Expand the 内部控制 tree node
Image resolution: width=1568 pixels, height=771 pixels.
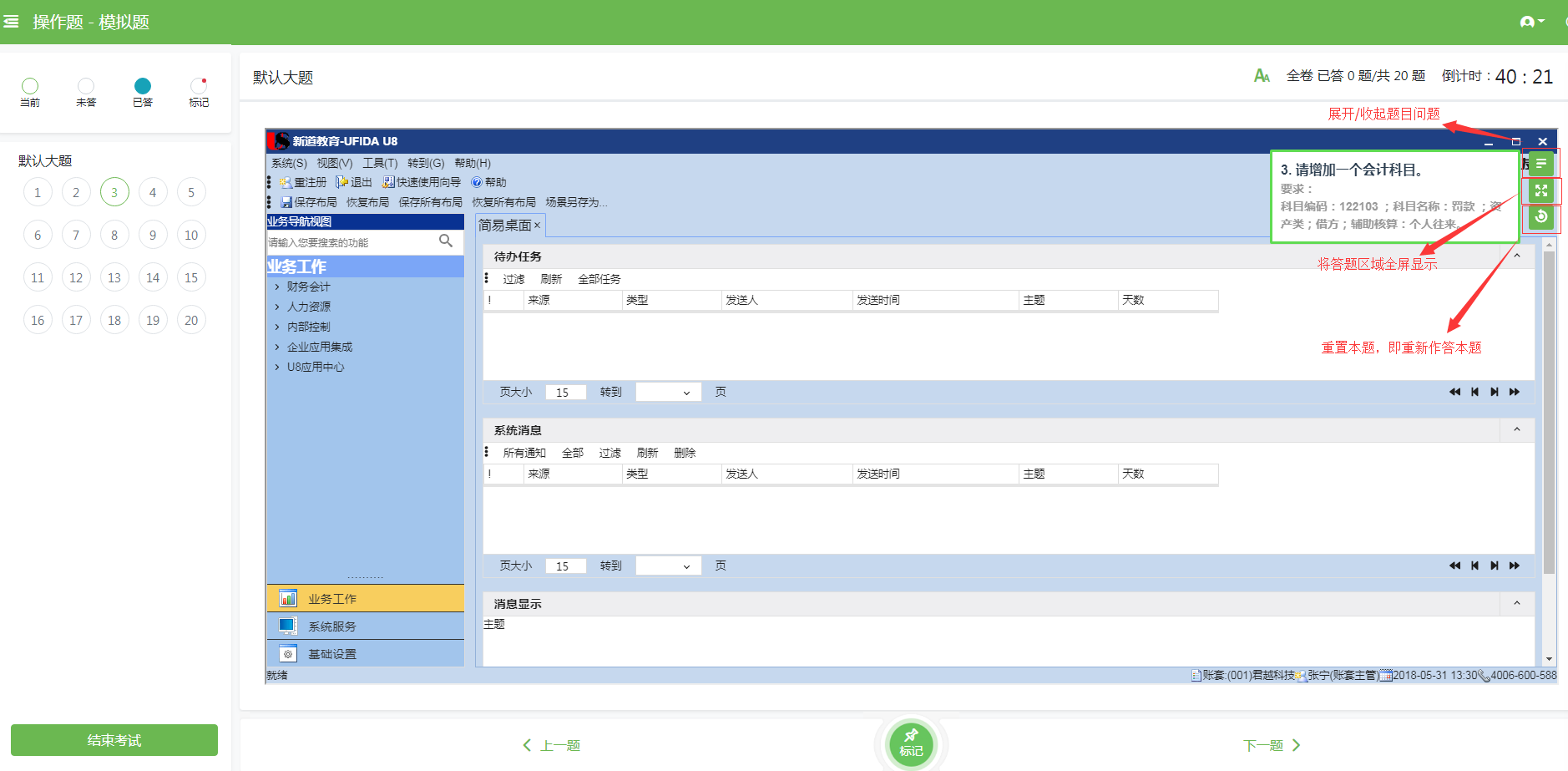coord(277,327)
